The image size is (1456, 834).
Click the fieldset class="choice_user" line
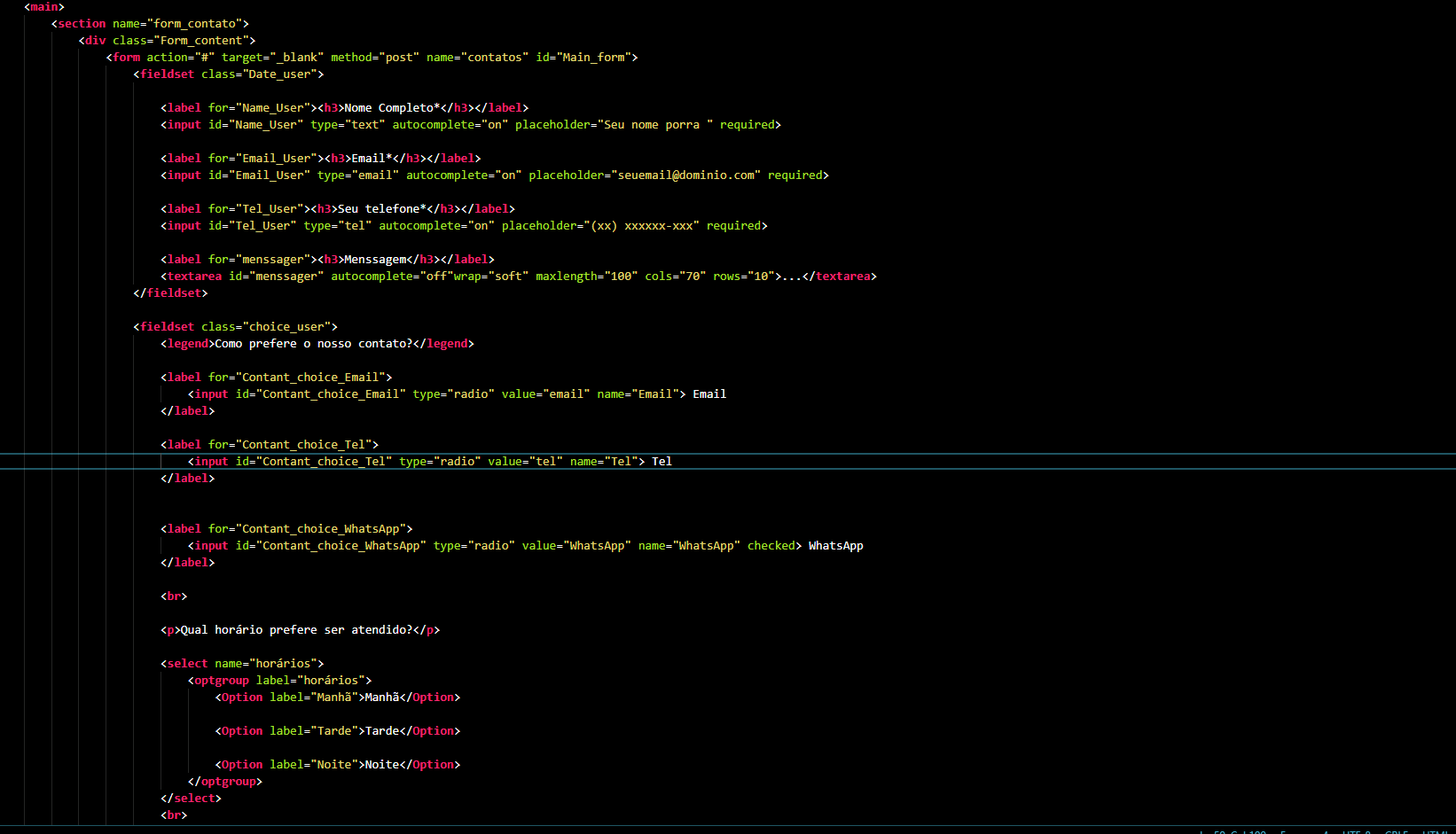click(x=235, y=327)
